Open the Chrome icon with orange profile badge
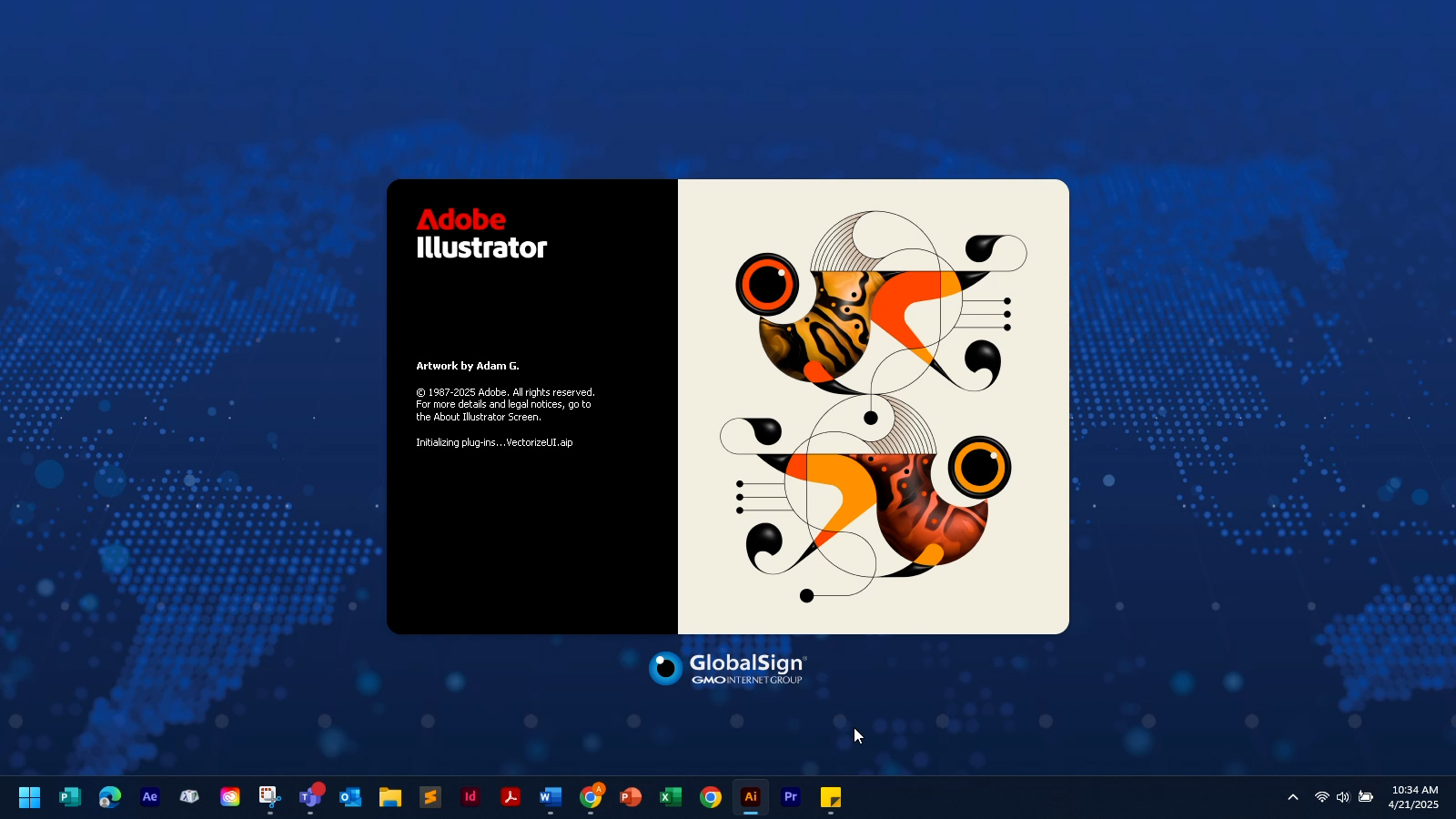 pyautogui.click(x=590, y=797)
